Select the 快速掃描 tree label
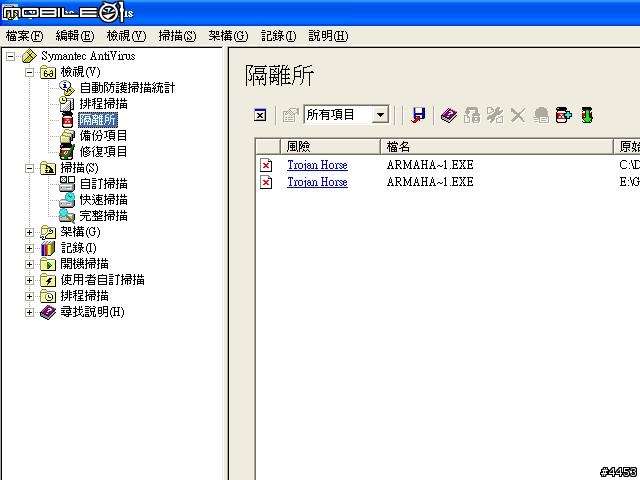Screen dimensions: 640x480 click(103, 200)
